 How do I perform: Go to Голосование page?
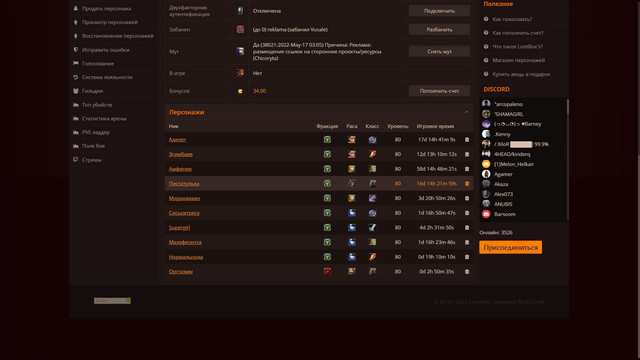98,63
